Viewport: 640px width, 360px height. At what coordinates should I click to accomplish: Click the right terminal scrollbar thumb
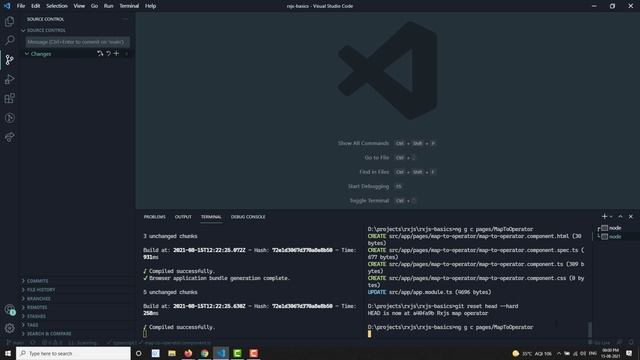click(x=589, y=329)
